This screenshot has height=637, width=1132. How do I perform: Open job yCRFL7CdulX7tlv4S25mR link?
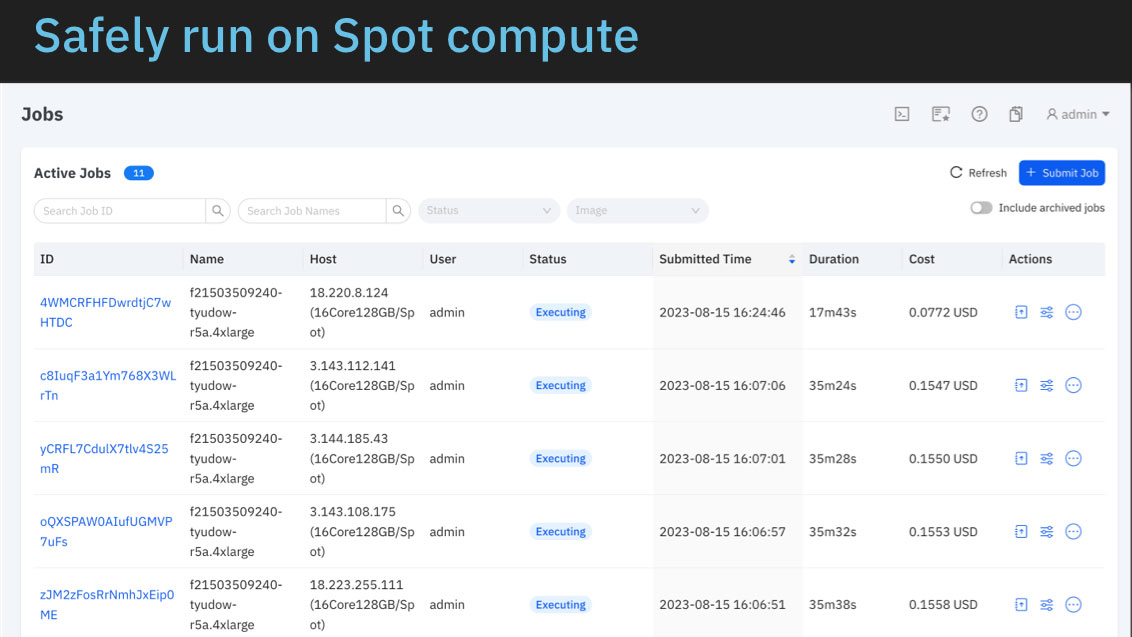click(x=104, y=459)
